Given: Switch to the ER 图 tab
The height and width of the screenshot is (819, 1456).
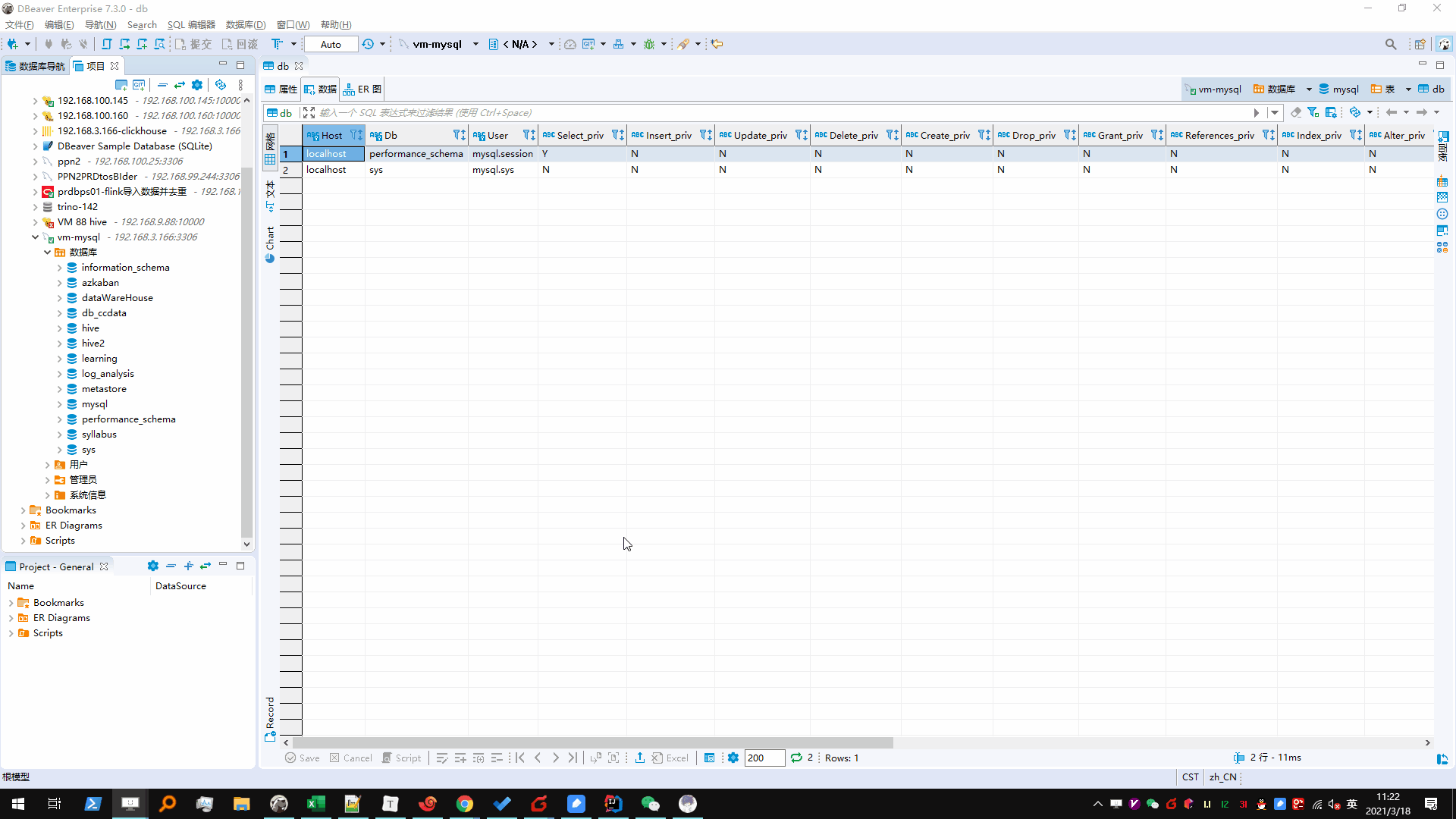Looking at the screenshot, I should [x=362, y=89].
